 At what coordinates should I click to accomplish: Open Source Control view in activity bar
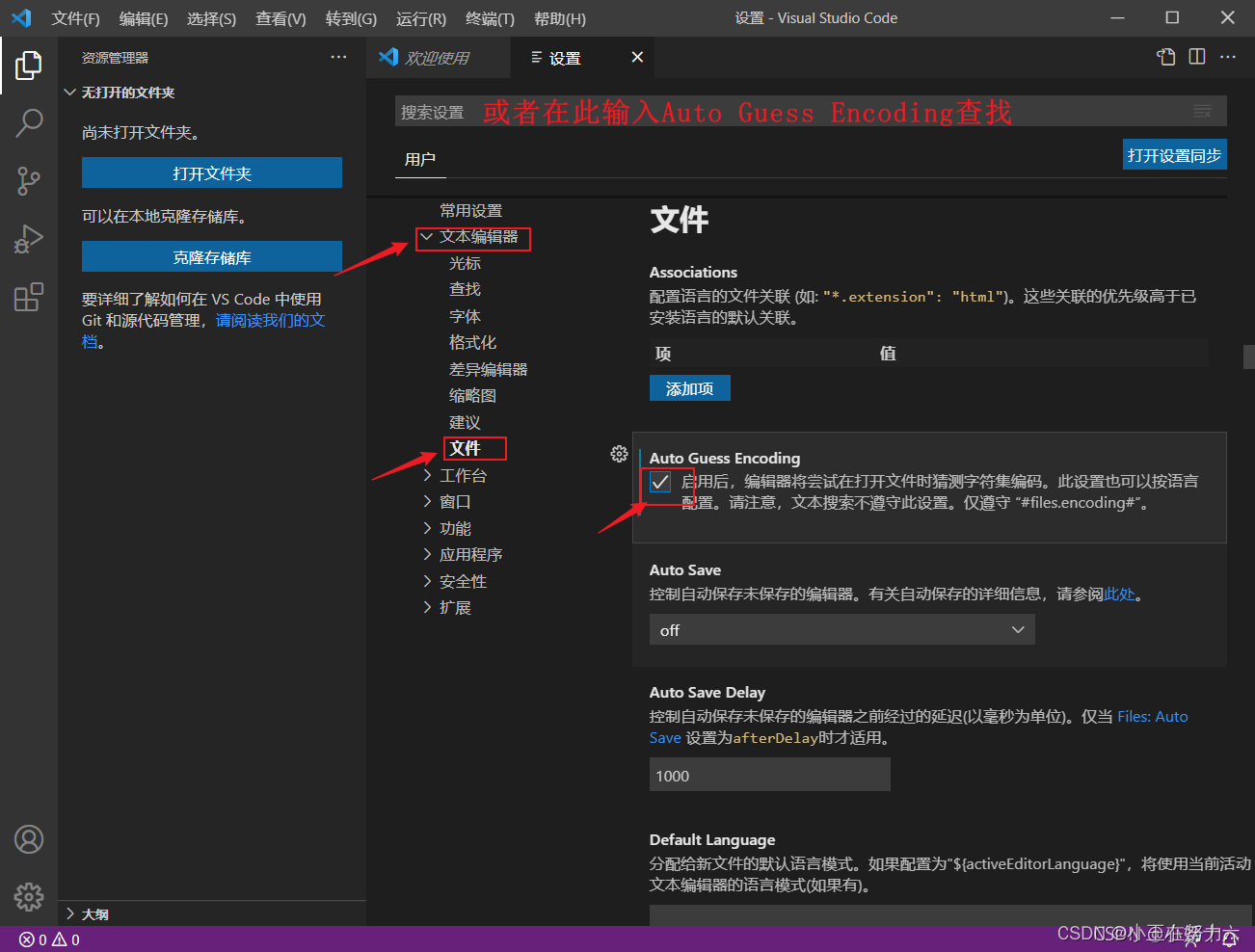tap(29, 181)
